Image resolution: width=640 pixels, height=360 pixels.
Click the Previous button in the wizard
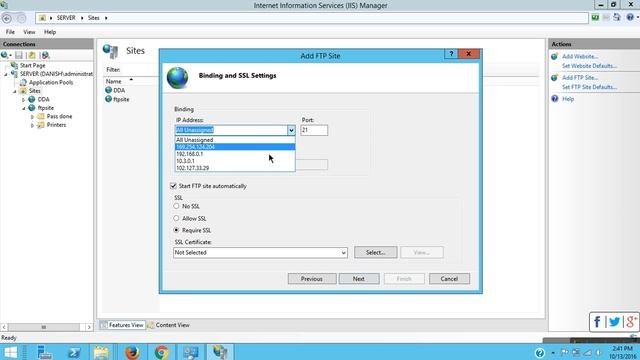point(312,279)
